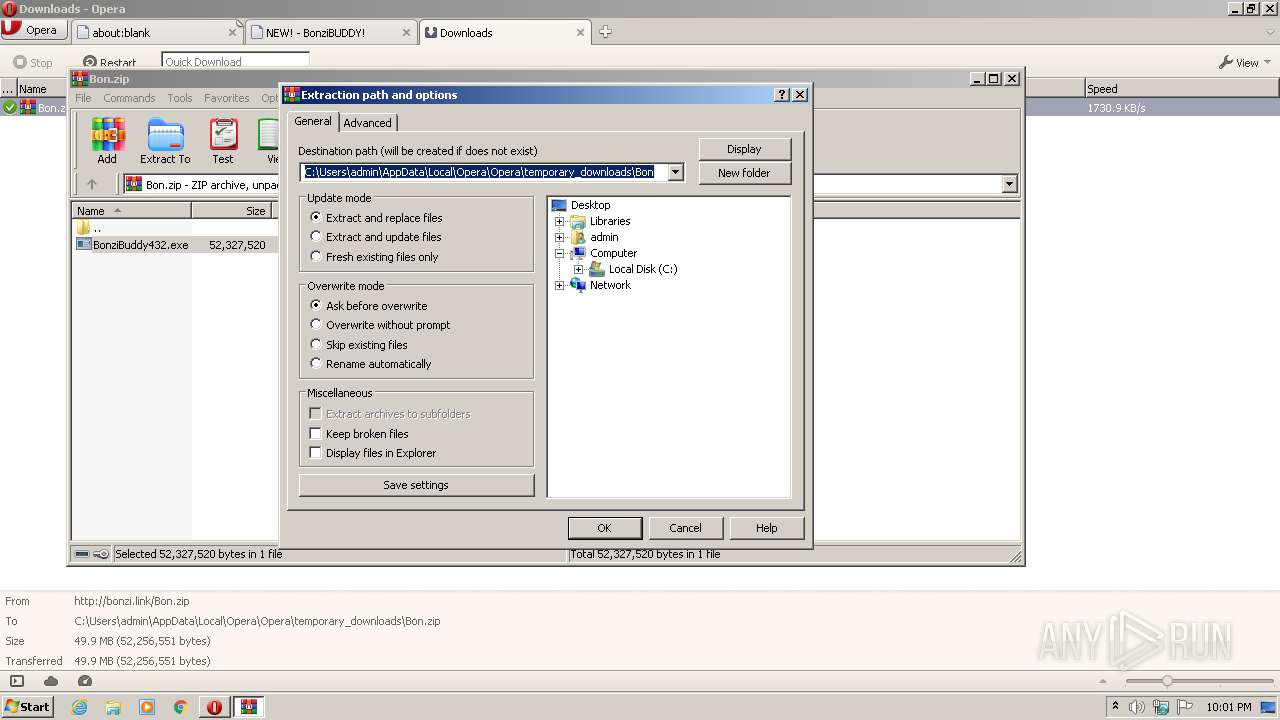
Task: Expand the admin tree node
Action: [x=560, y=237]
